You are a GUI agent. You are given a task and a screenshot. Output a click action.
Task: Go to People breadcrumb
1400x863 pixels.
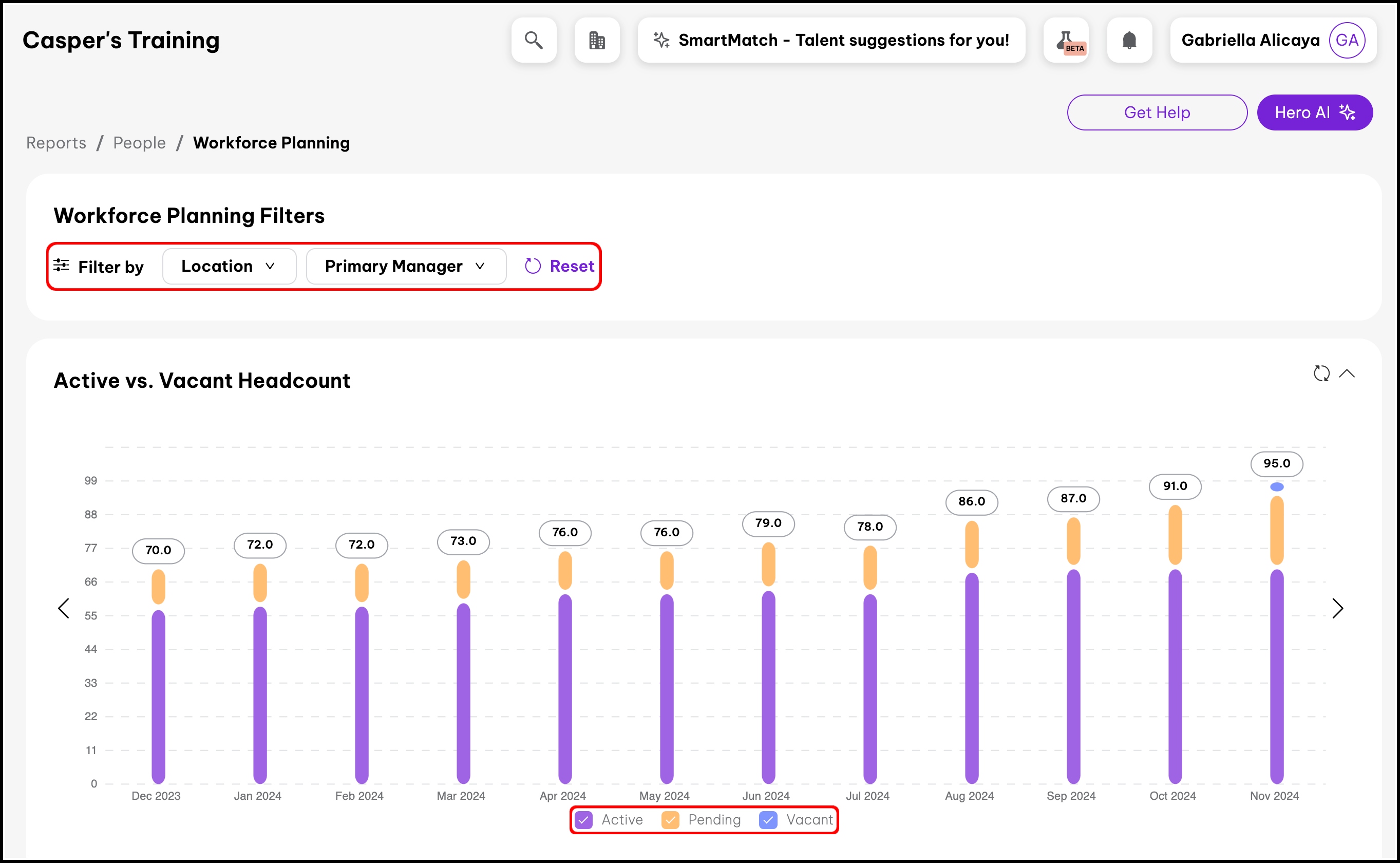click(139, 143)
